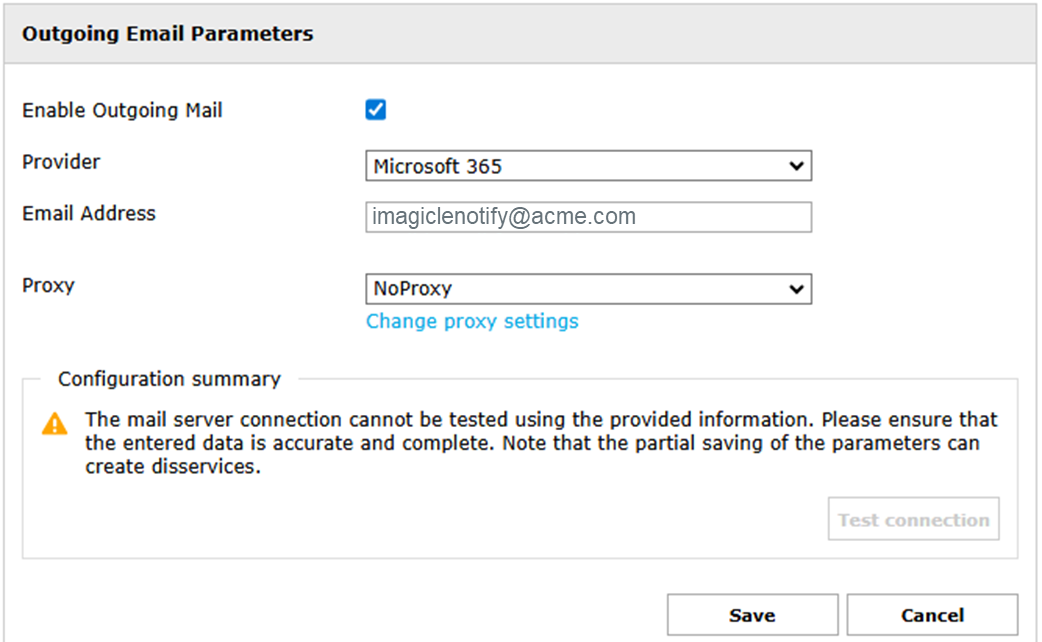Click the imagiclenotify@acme.com placeholder text
The height and width of the screenshot is (642, 1042).
pyautogui.click(x=504, y=217)
